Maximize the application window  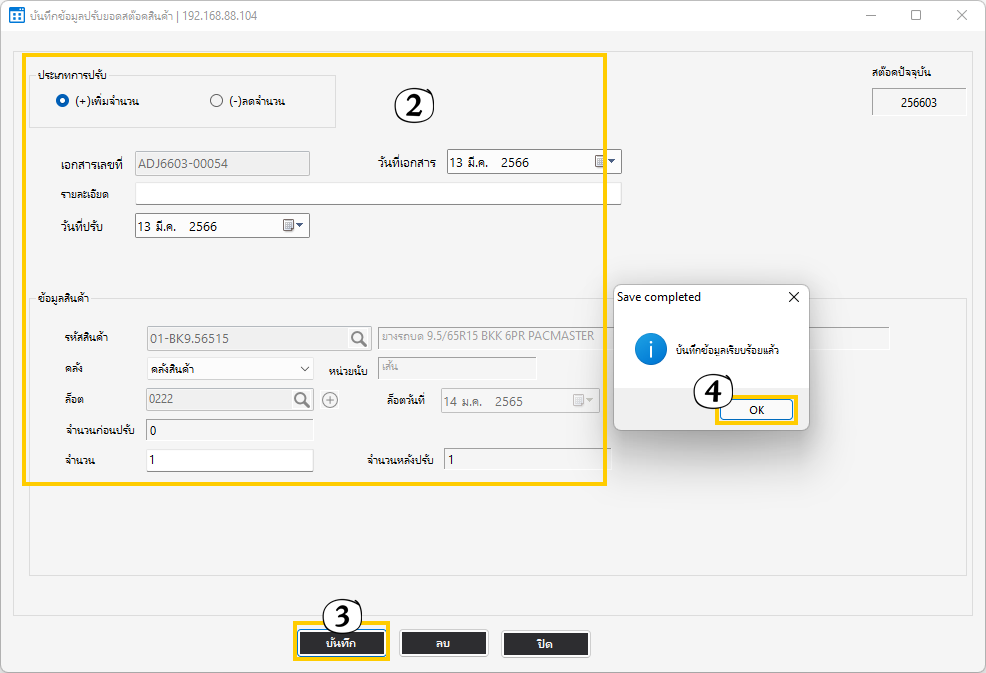coord(916,16)
